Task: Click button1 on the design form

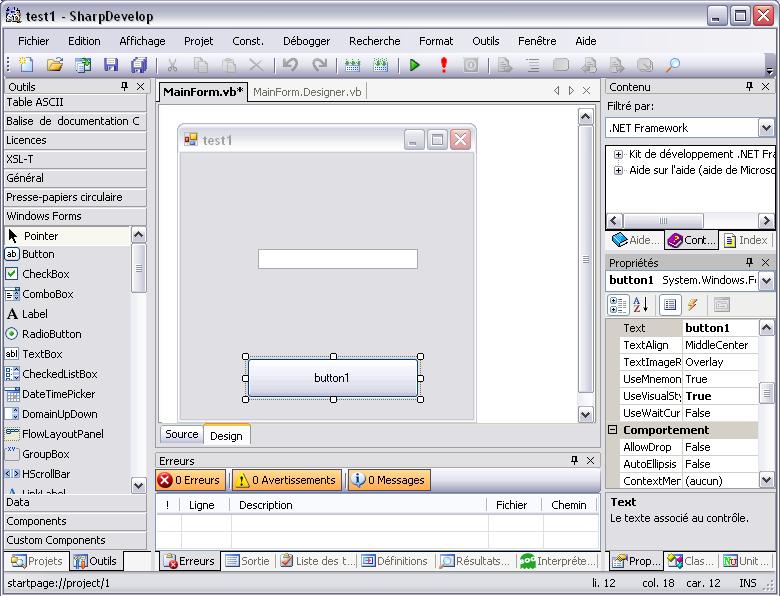Action: 332,378
